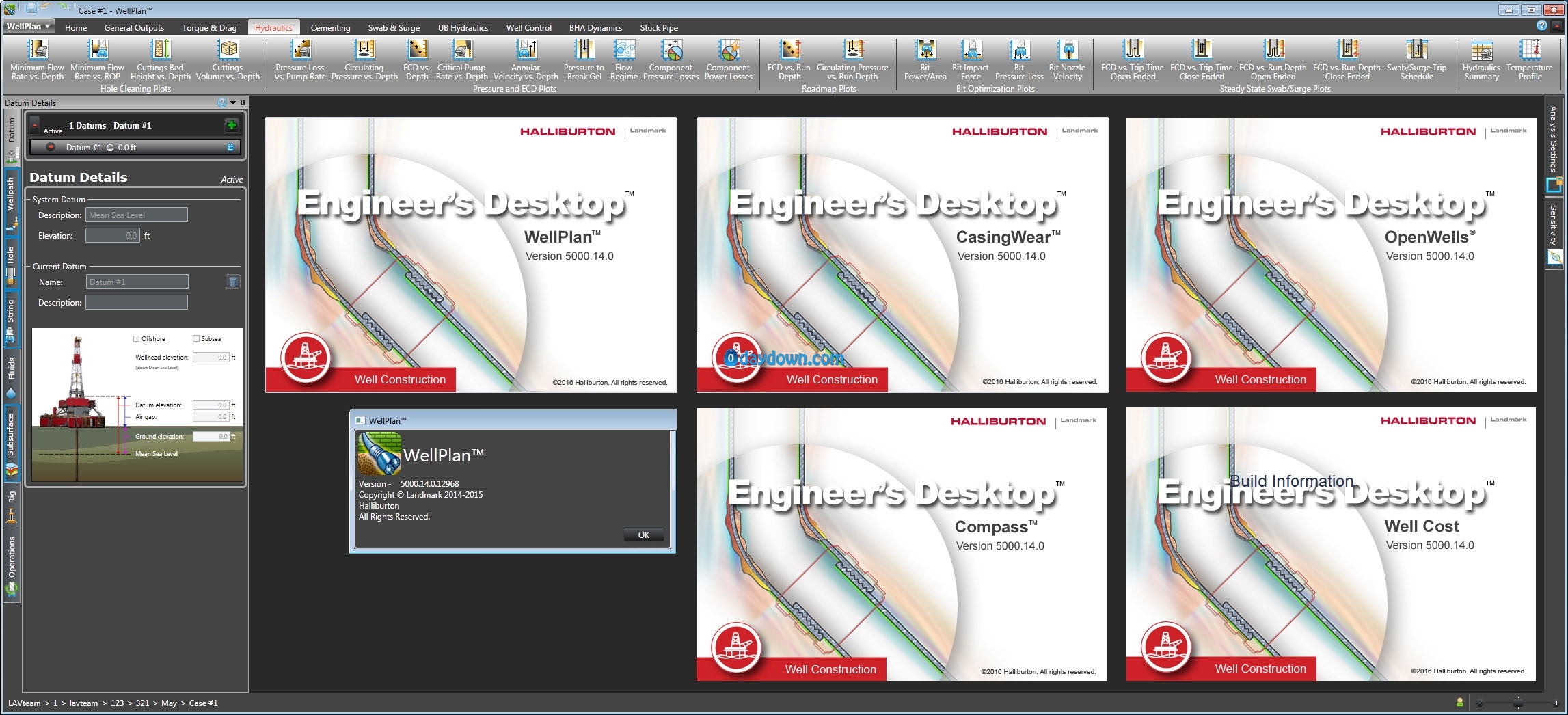Add a new datum with green plus
Viewport: 1568px width, 715px height.
pos(232,125)
